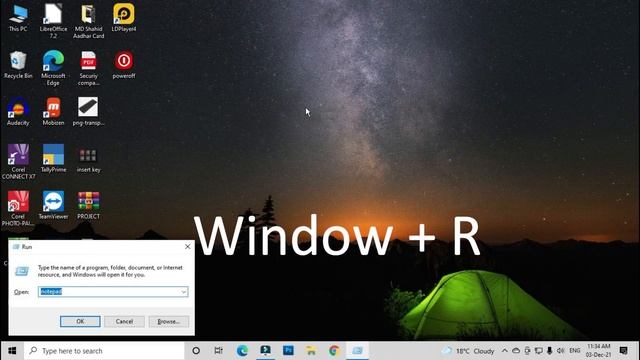This screenshot has width=640, height=360.
Task: Open MD Shahid Aadhar Card folder
Action: pyautogui.click(x=89, y=21)
